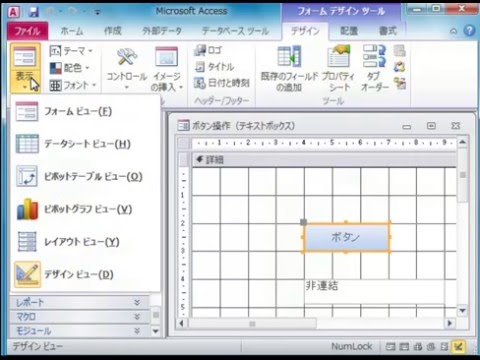Image resolution: width=480 pixels, height=360 pixels.
Task: Click the 詳細 section bar
Action: pyautogui.click(x=324, y=160)
